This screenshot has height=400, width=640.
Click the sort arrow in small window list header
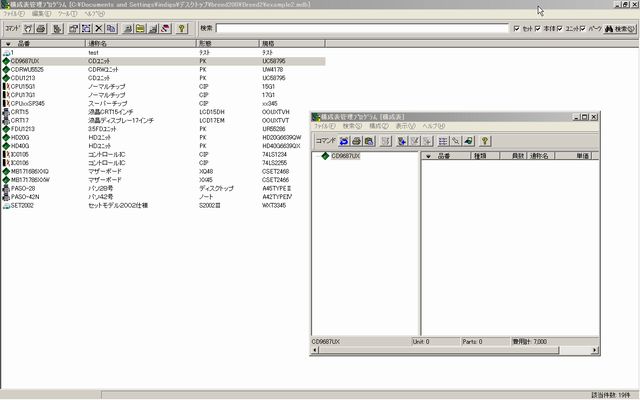click(430, 157)
